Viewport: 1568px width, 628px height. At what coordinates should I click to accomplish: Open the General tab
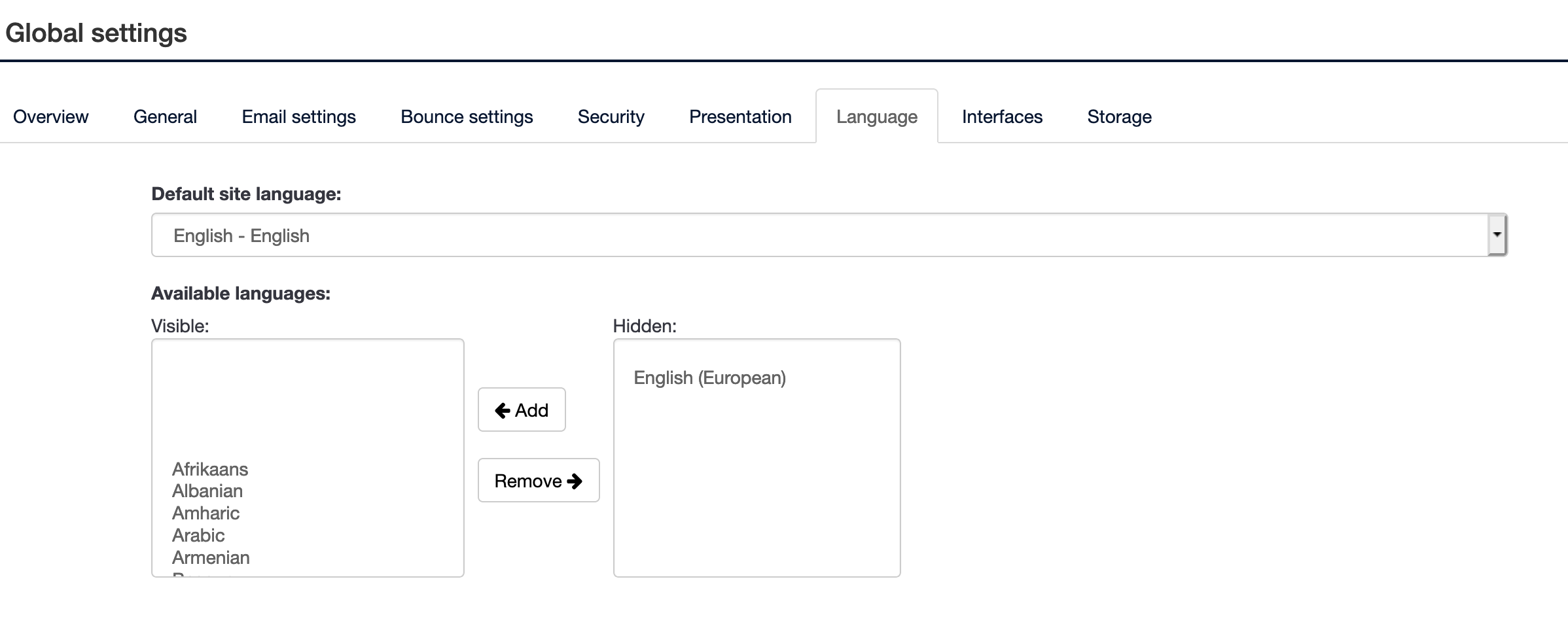click(x=165, y=116)
